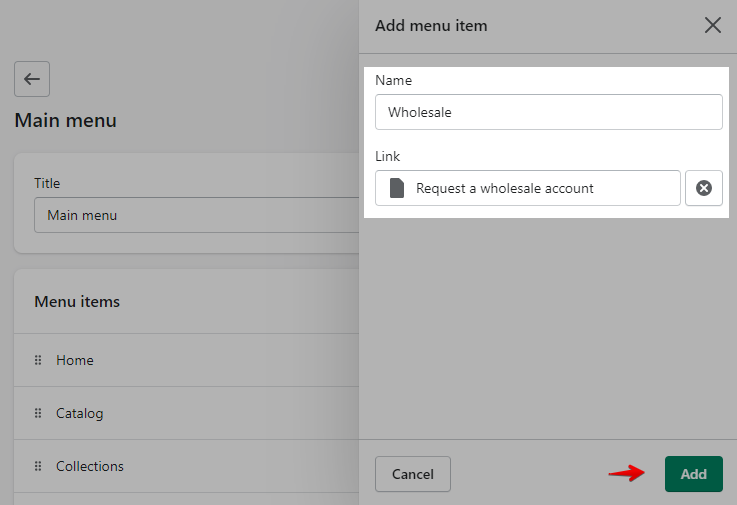The width and height of the screenshot is (737, 505).
Task: Click the Title label
Action: tap(47, 183)
